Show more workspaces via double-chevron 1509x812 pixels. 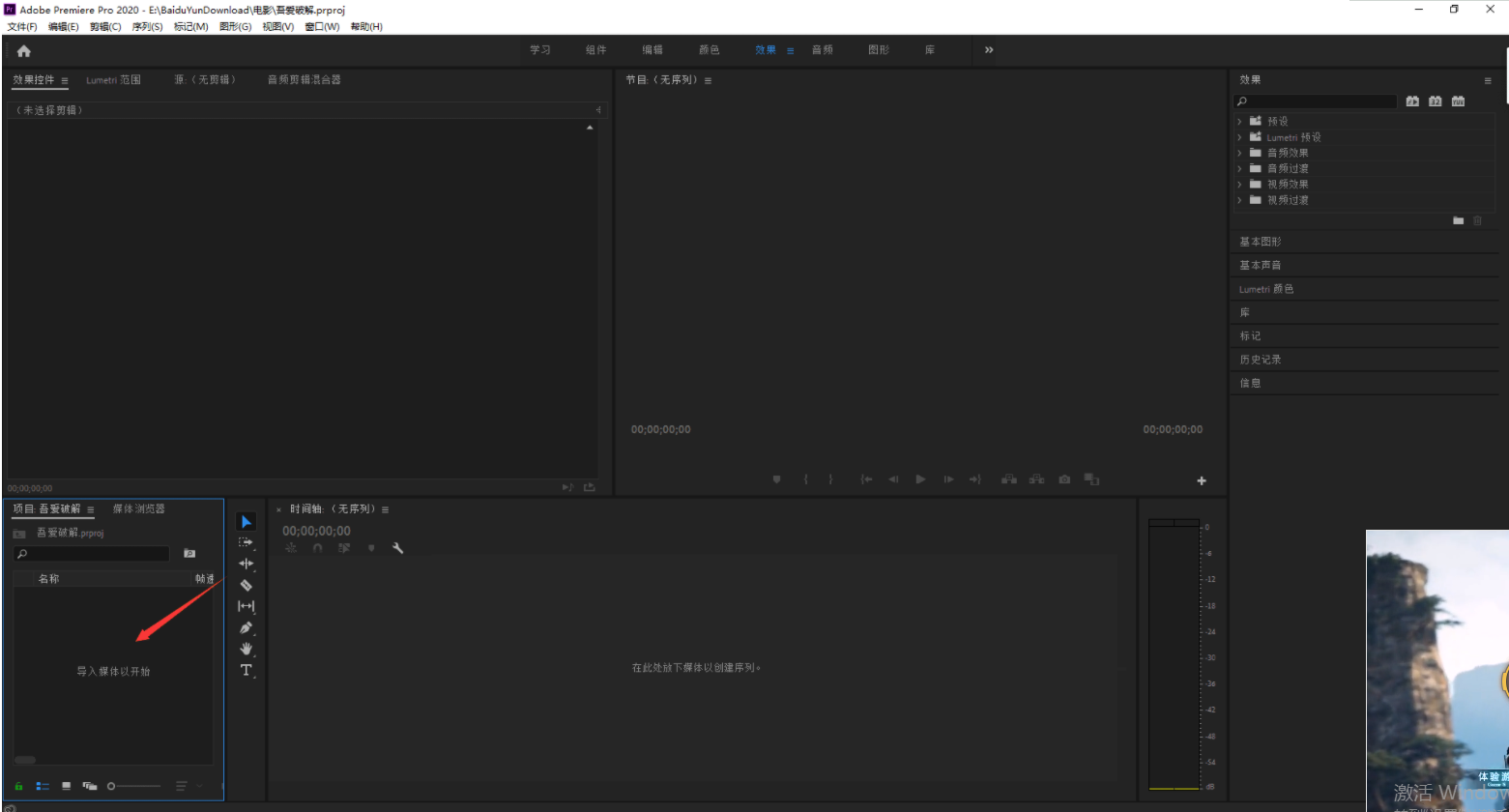[989, 50]
